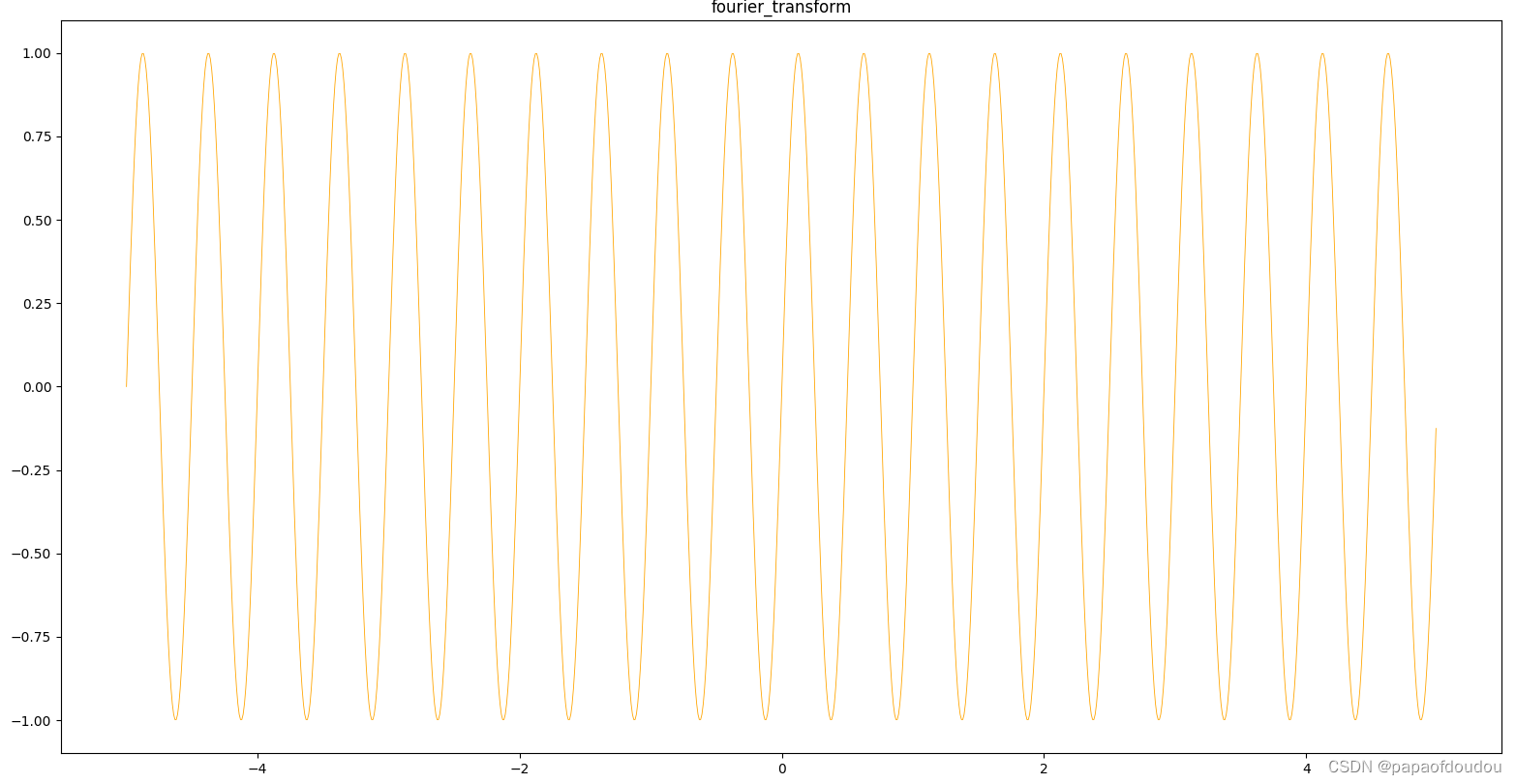Click the y-axis label 0.75

point(36,136)
